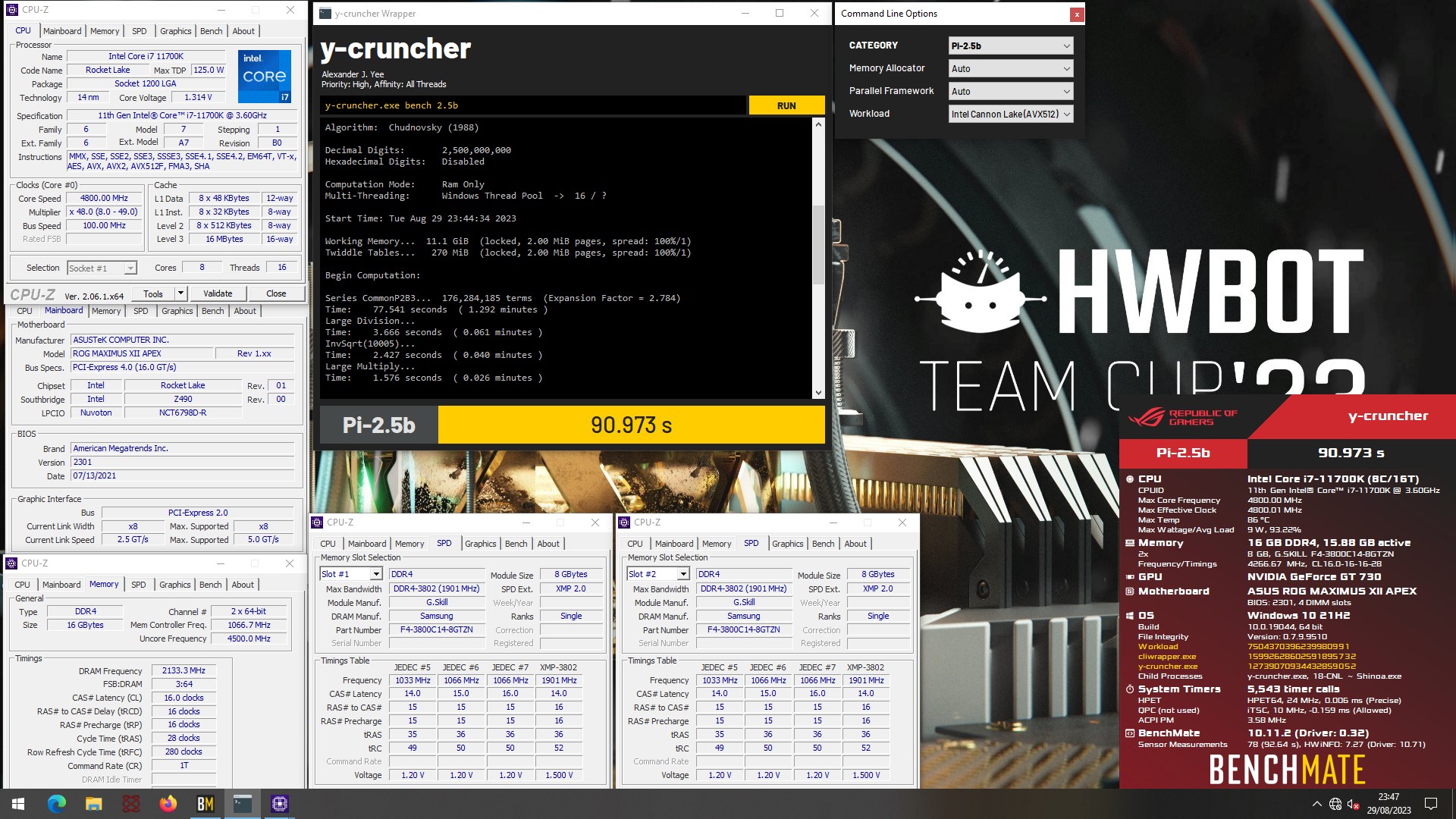Launch Microsoft Edge from taskbar
Screen dimensions: 1456x819
point(57,803)
